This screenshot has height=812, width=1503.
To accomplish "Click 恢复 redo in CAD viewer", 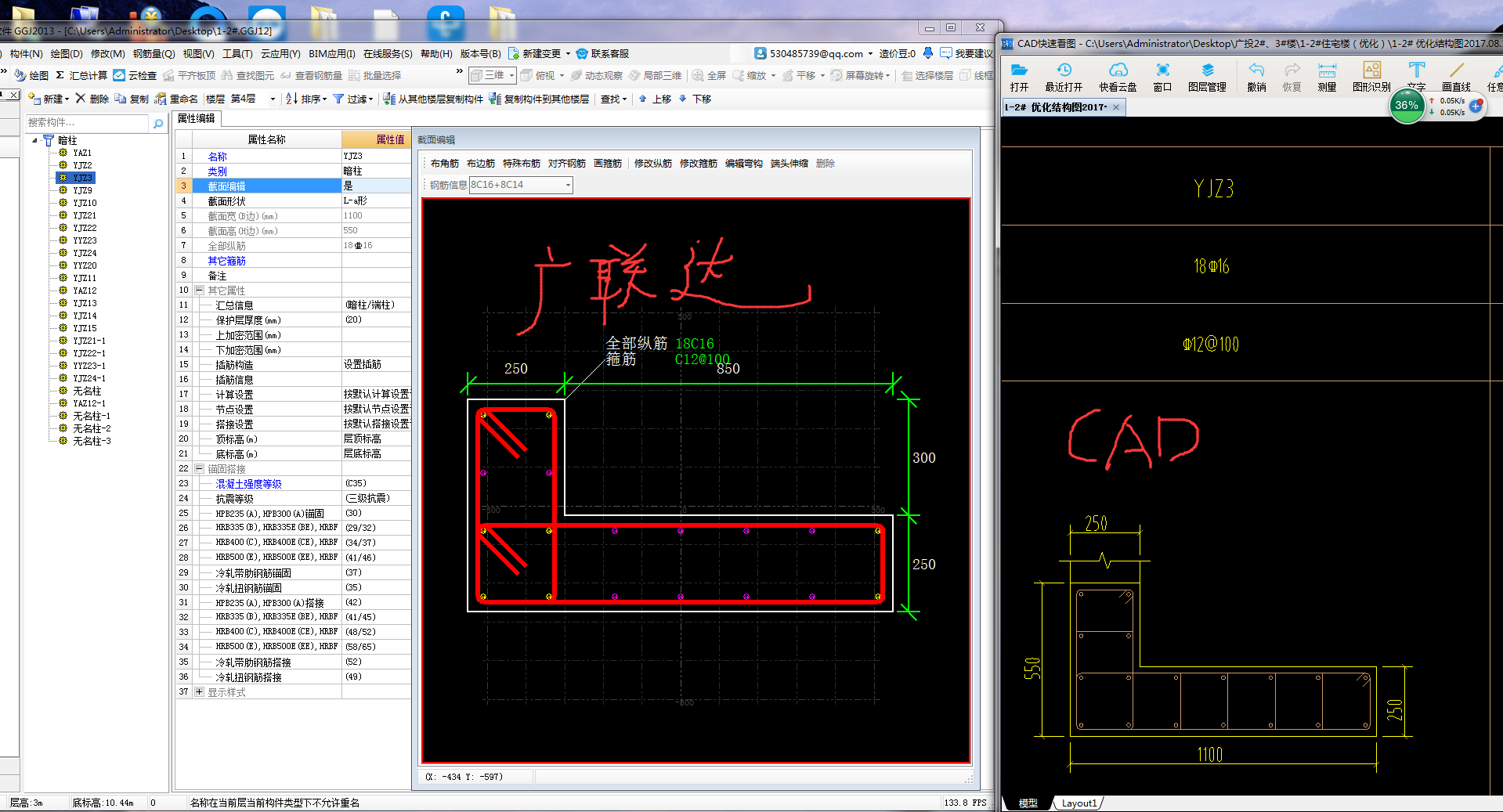I will tap(1292, 77).
